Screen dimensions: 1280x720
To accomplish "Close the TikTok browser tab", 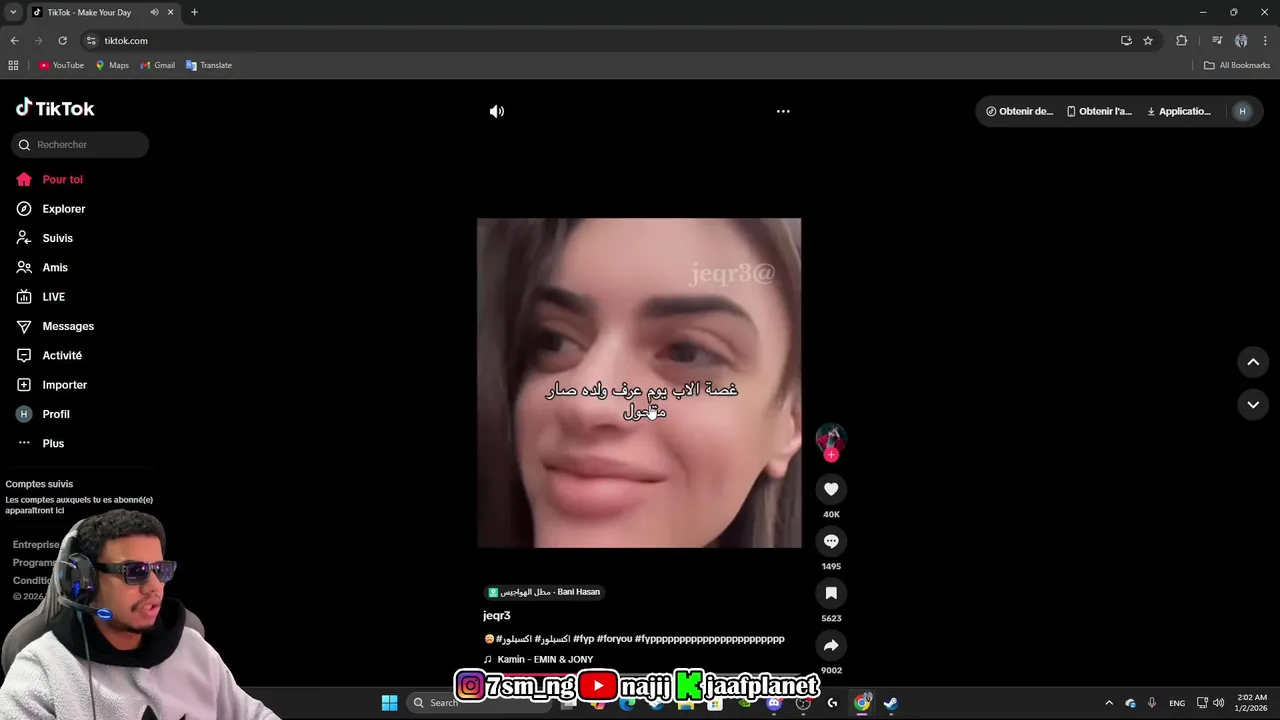I will 171,12.
